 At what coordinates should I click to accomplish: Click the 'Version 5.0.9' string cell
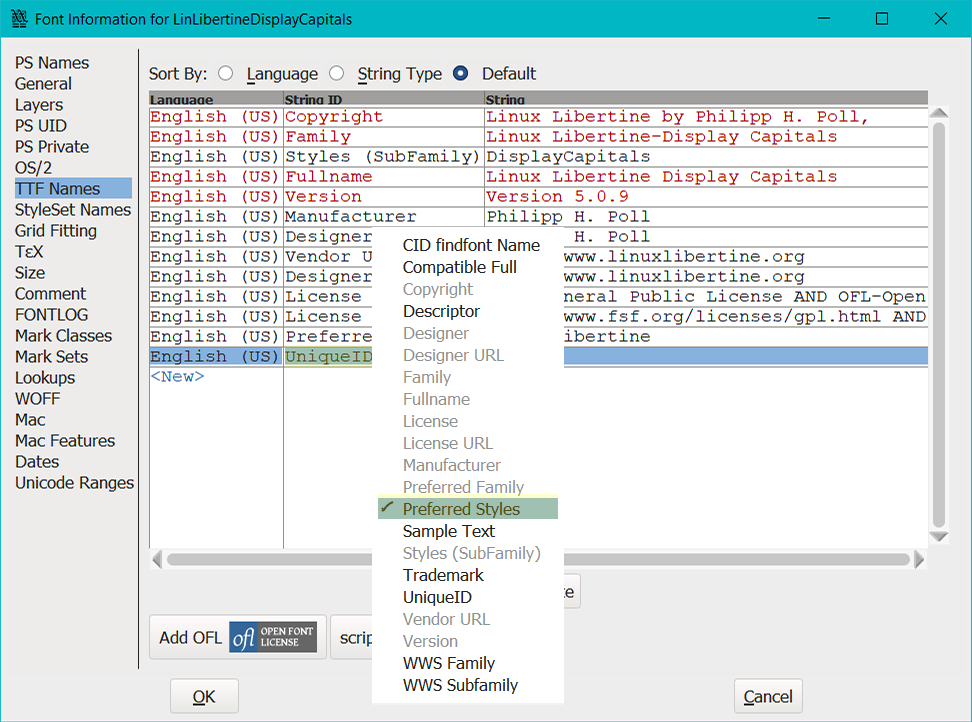pyautogui.click(x=706, y=196)
